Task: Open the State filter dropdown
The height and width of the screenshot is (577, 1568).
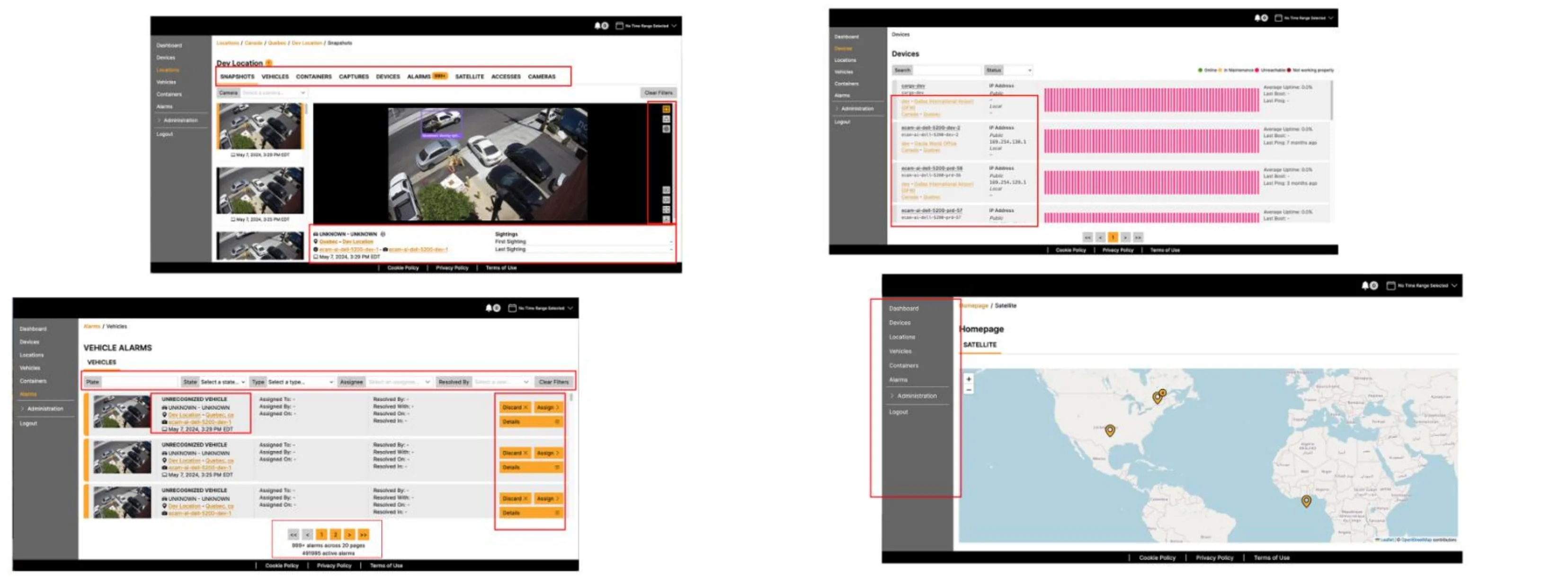Action: pos(222,382)
